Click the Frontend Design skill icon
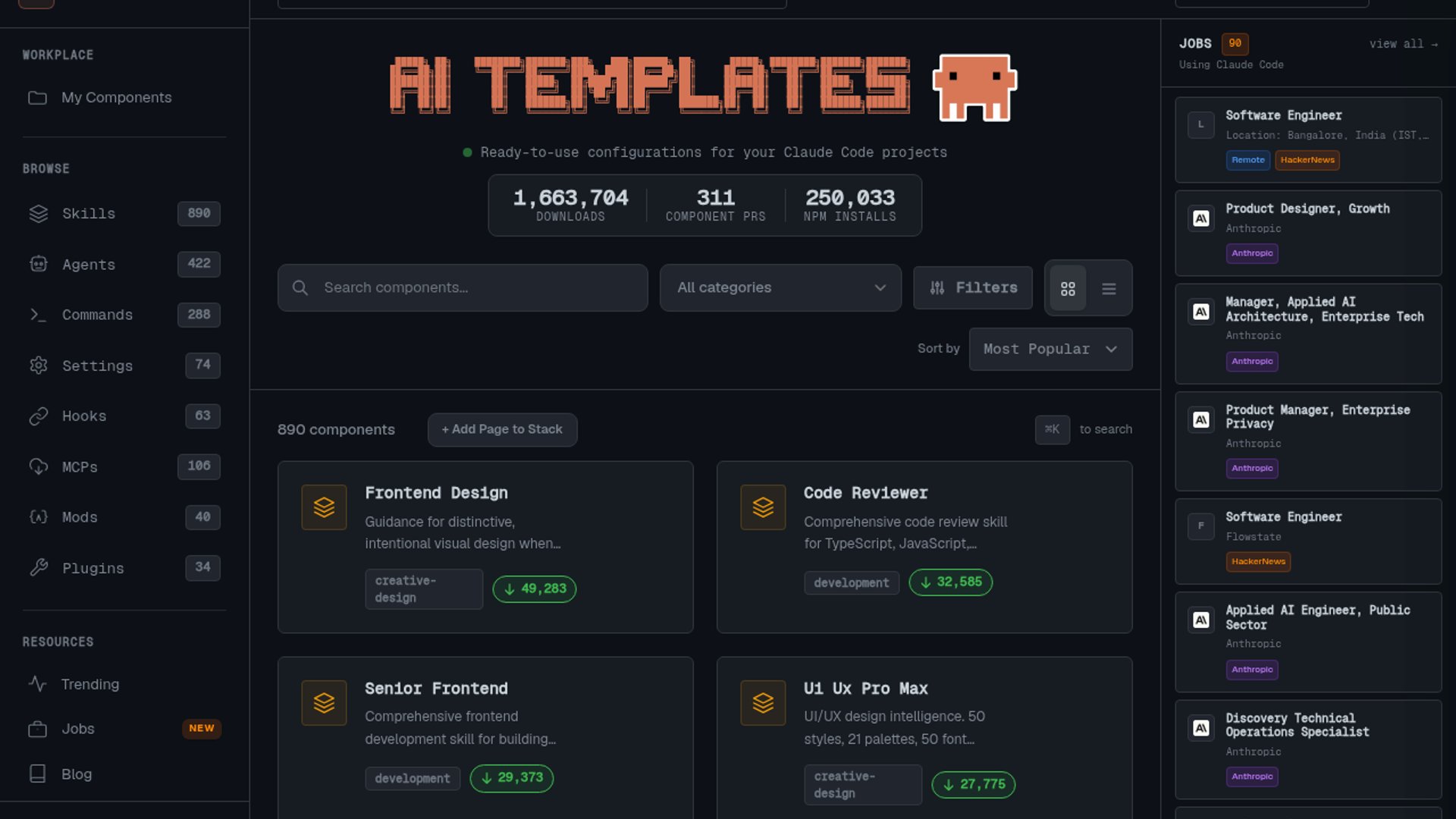The height and width of the screenshot is (819, 1456). [x=324, y=507]
